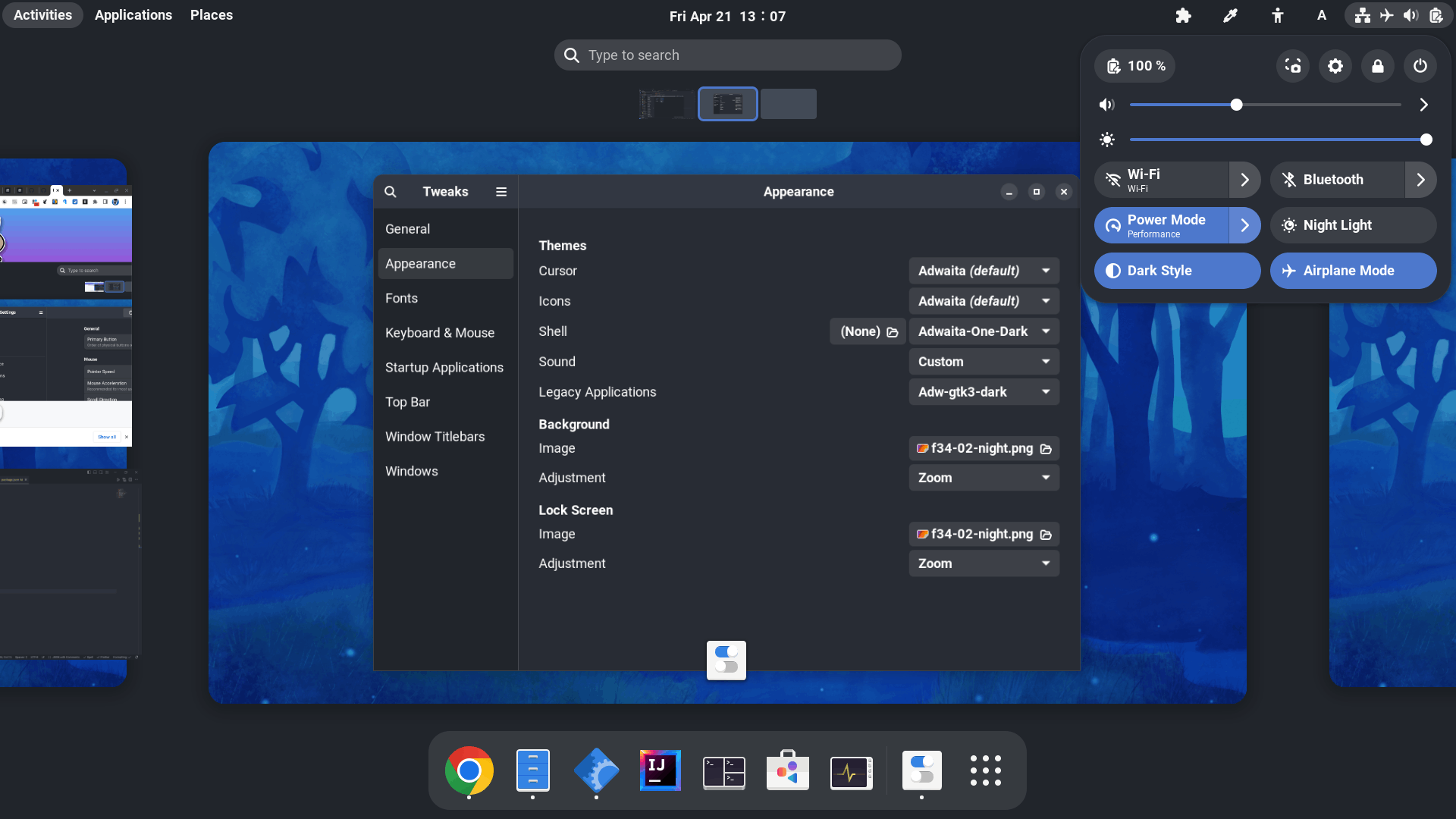Open the Tweaks hamburger menu
Image resolution: width=1456 pixels, height=819 pixels.
click(x=500, y=191)
